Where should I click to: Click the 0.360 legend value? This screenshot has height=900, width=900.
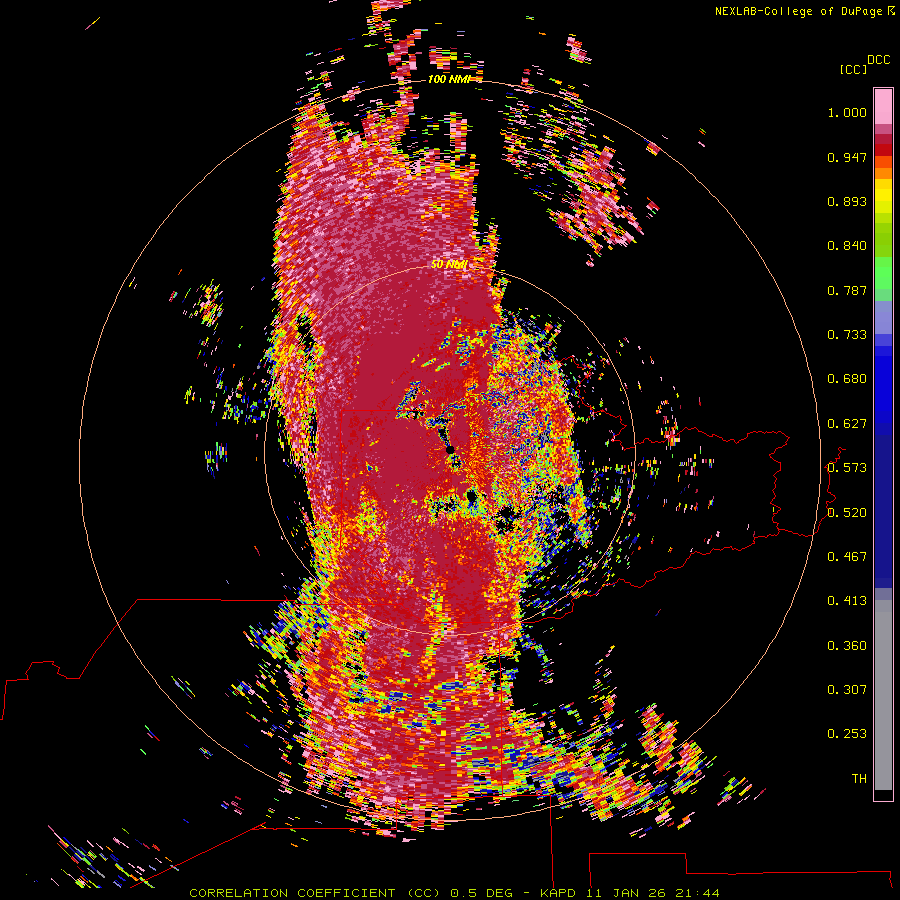point(847,646)
